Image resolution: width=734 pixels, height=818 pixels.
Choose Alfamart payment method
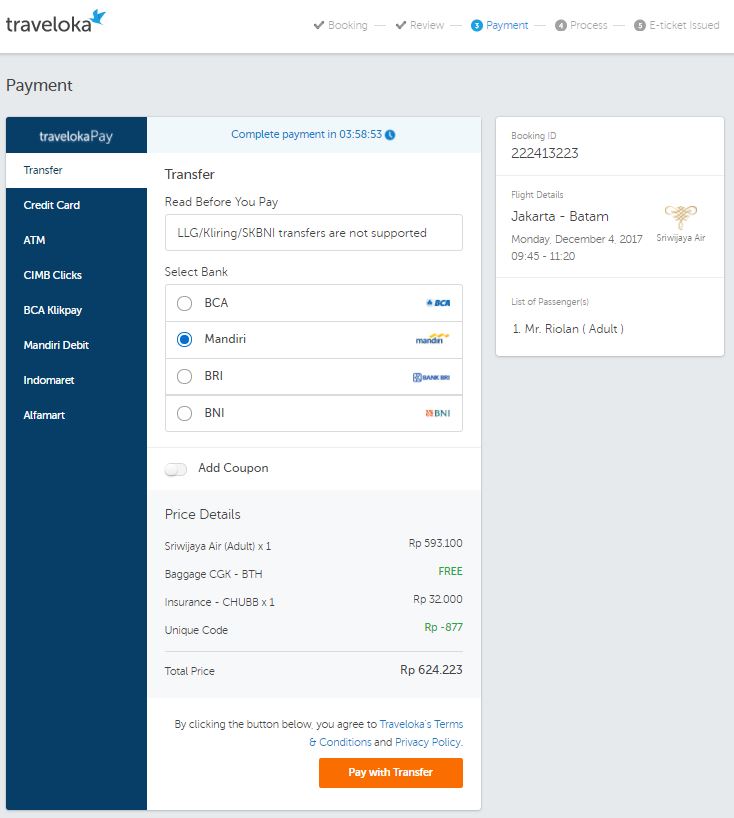[76, 415]
